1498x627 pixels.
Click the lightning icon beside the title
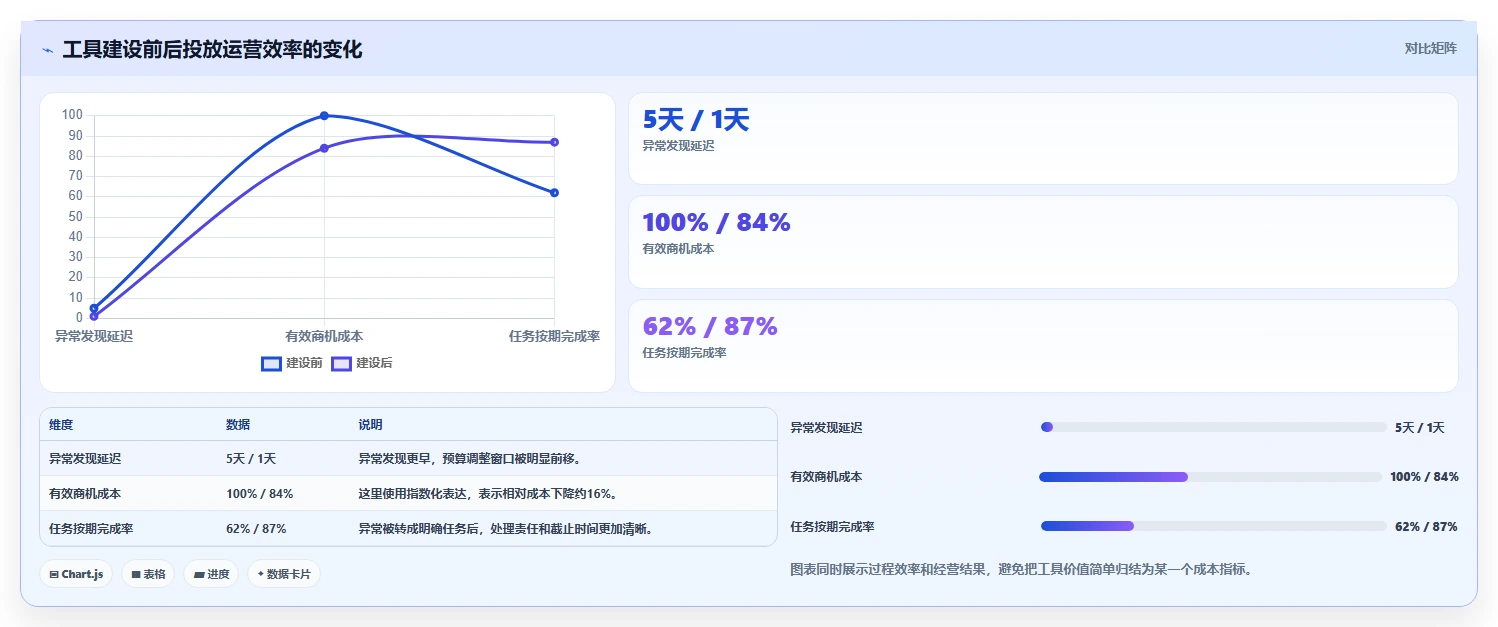click(x=47, y=50)
